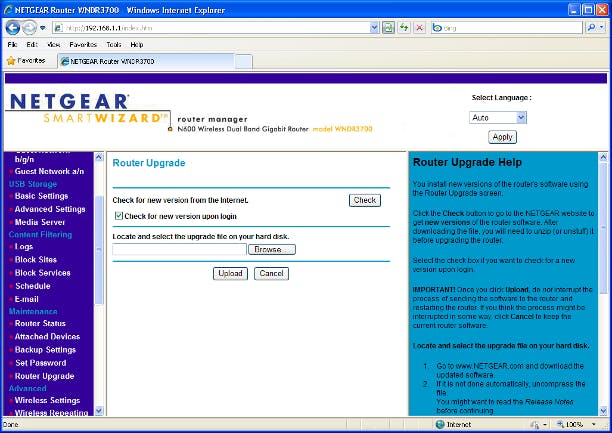This screenshot has width=612, height=433.
Task: Click the NETGEAR logo
Action: point(69,102)
